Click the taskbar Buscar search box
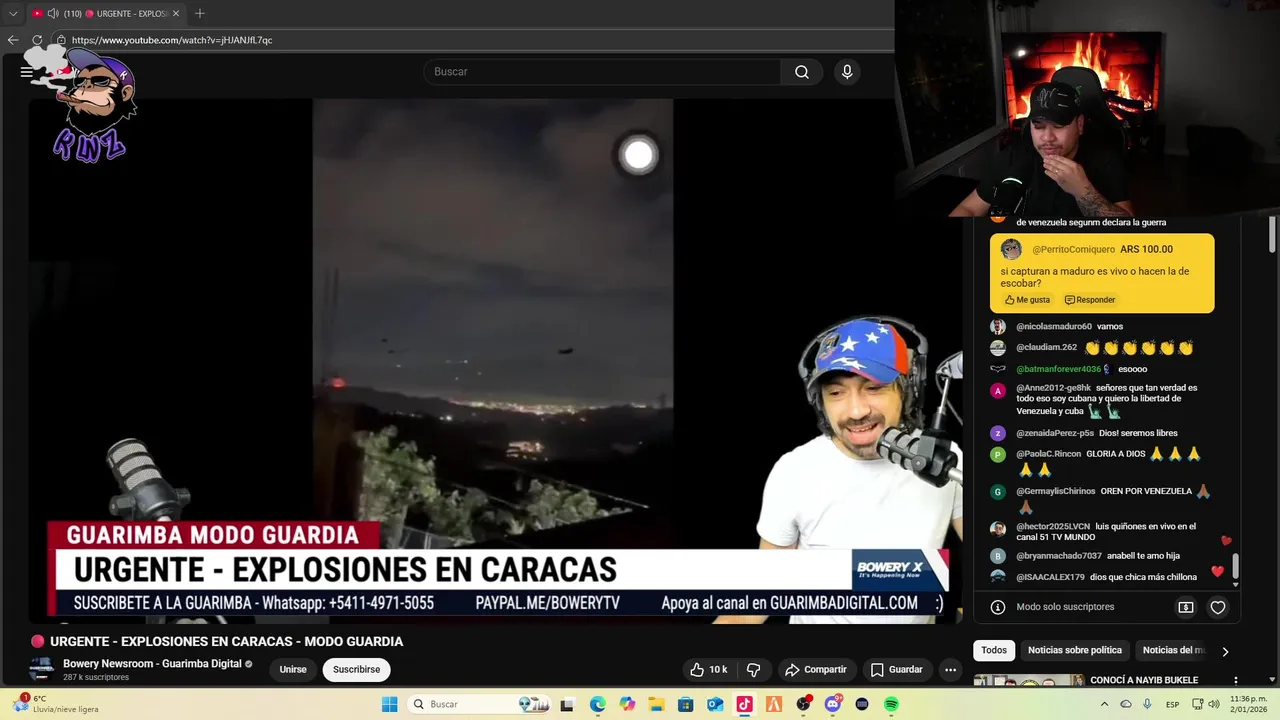 (478, 704)
